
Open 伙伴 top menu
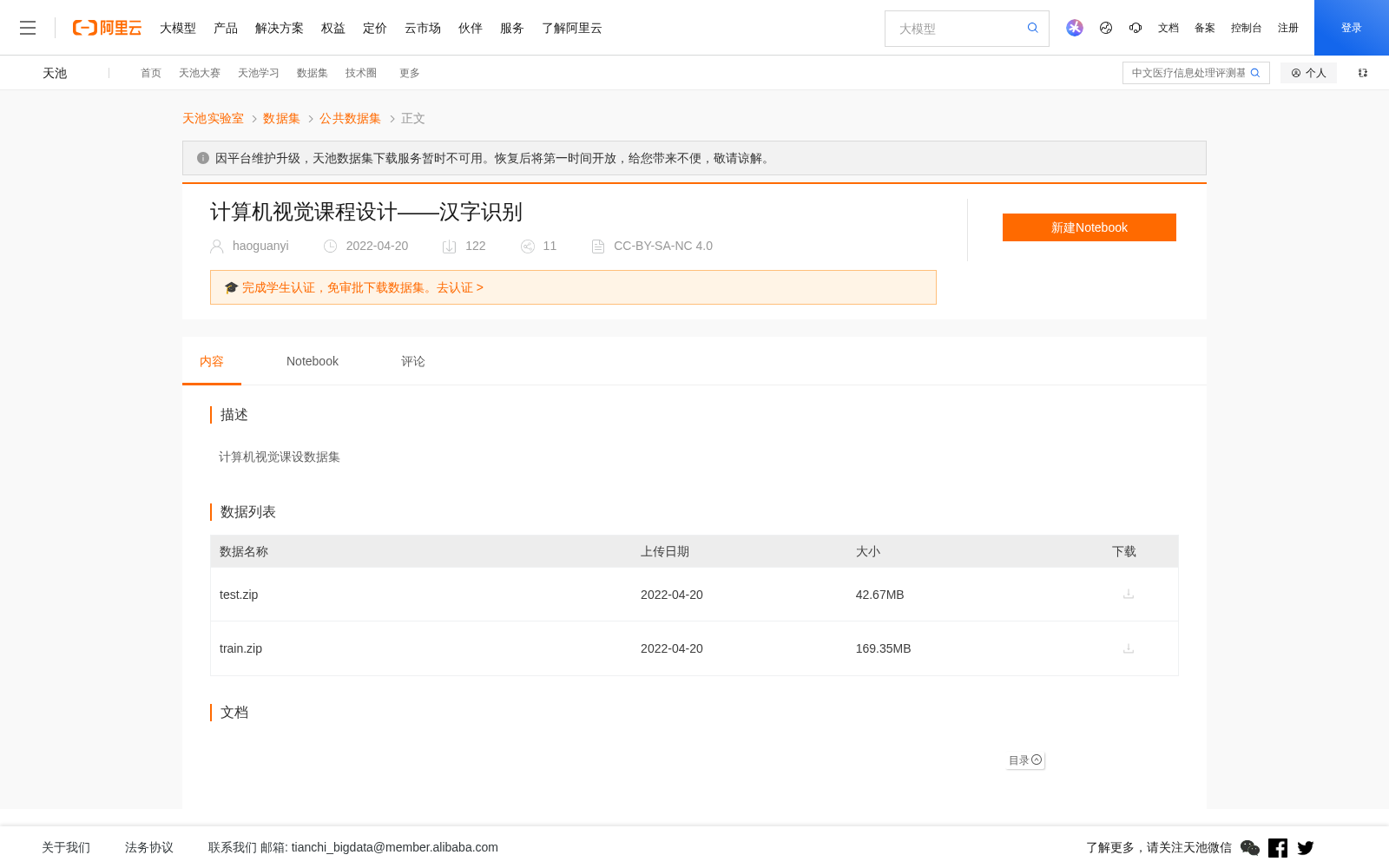pos(471,28)
